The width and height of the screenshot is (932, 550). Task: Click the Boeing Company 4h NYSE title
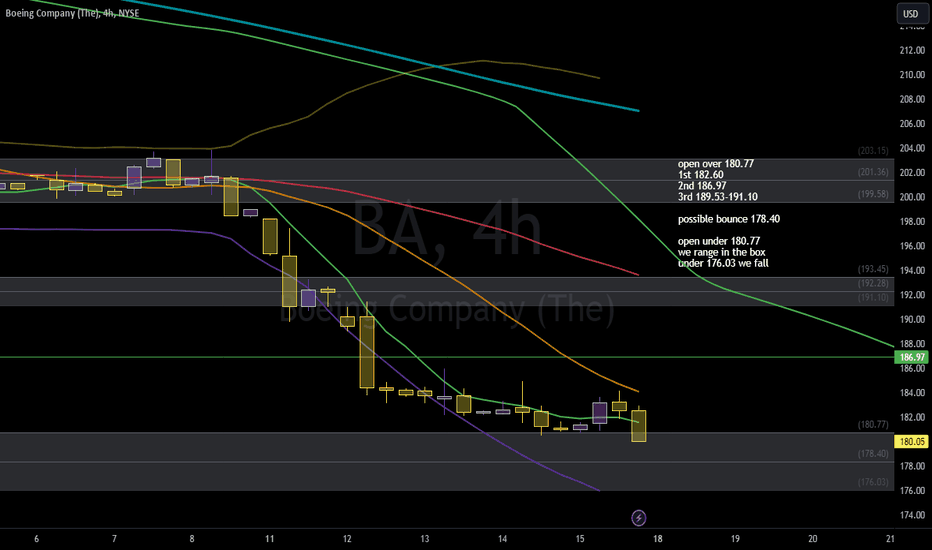coord(72,13)
